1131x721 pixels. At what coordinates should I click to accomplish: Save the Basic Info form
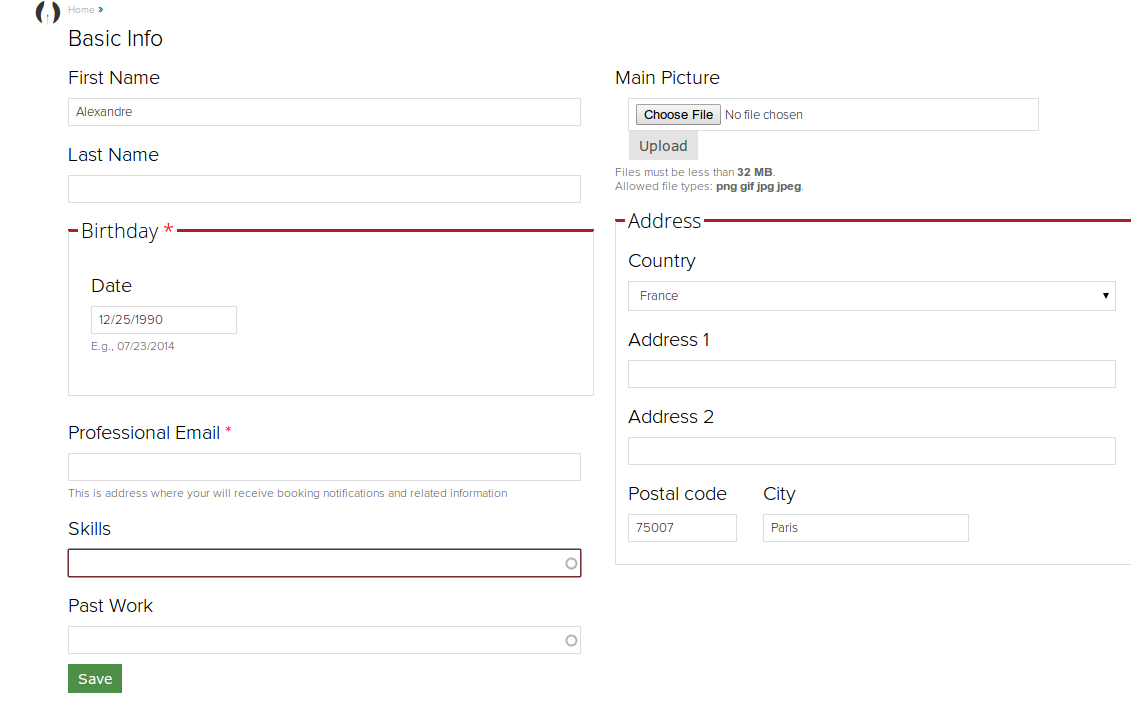pyautogui.click(x=95, y=678)
